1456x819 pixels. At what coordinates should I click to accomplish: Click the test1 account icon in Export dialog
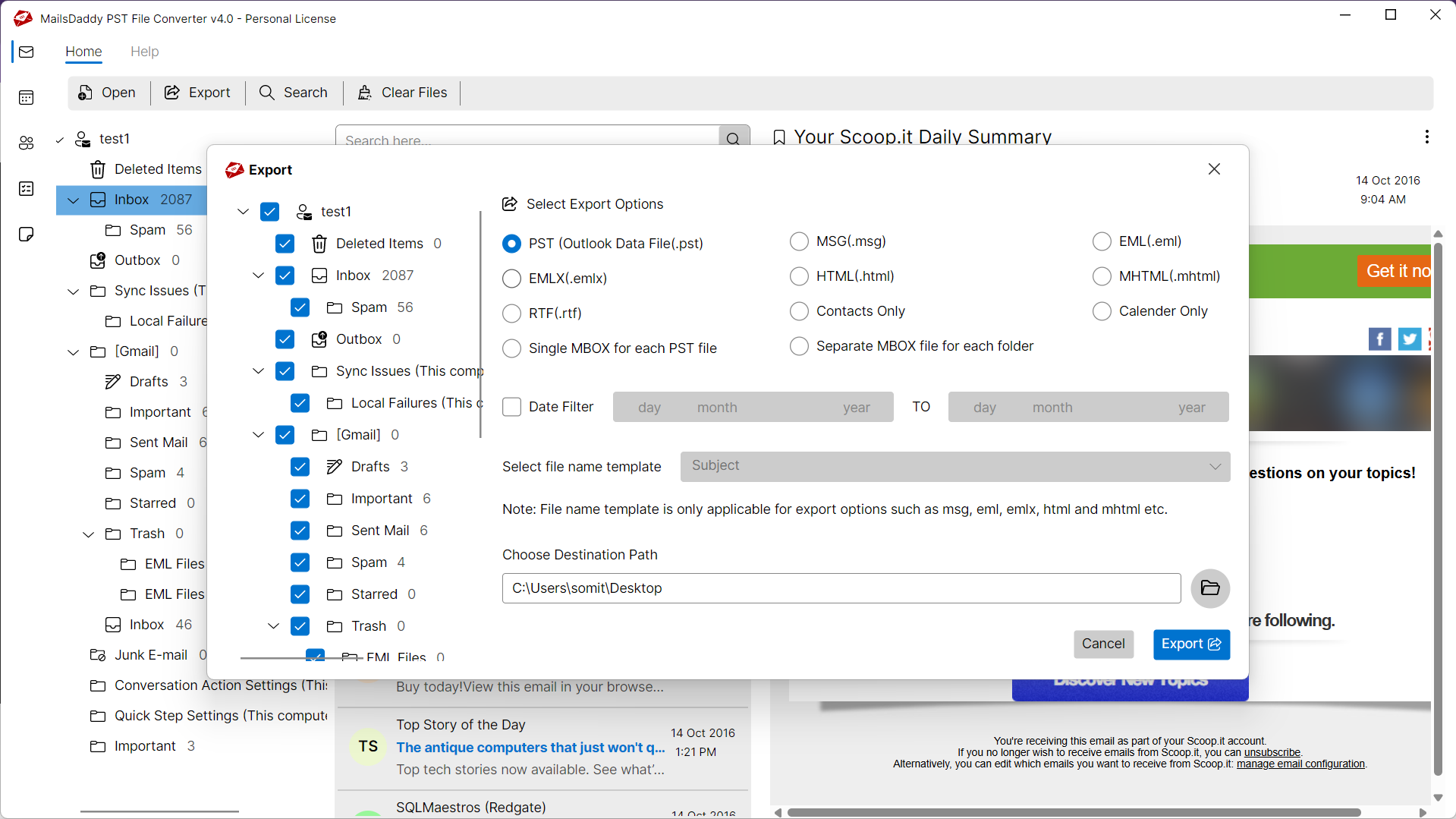tap(304, 212)
